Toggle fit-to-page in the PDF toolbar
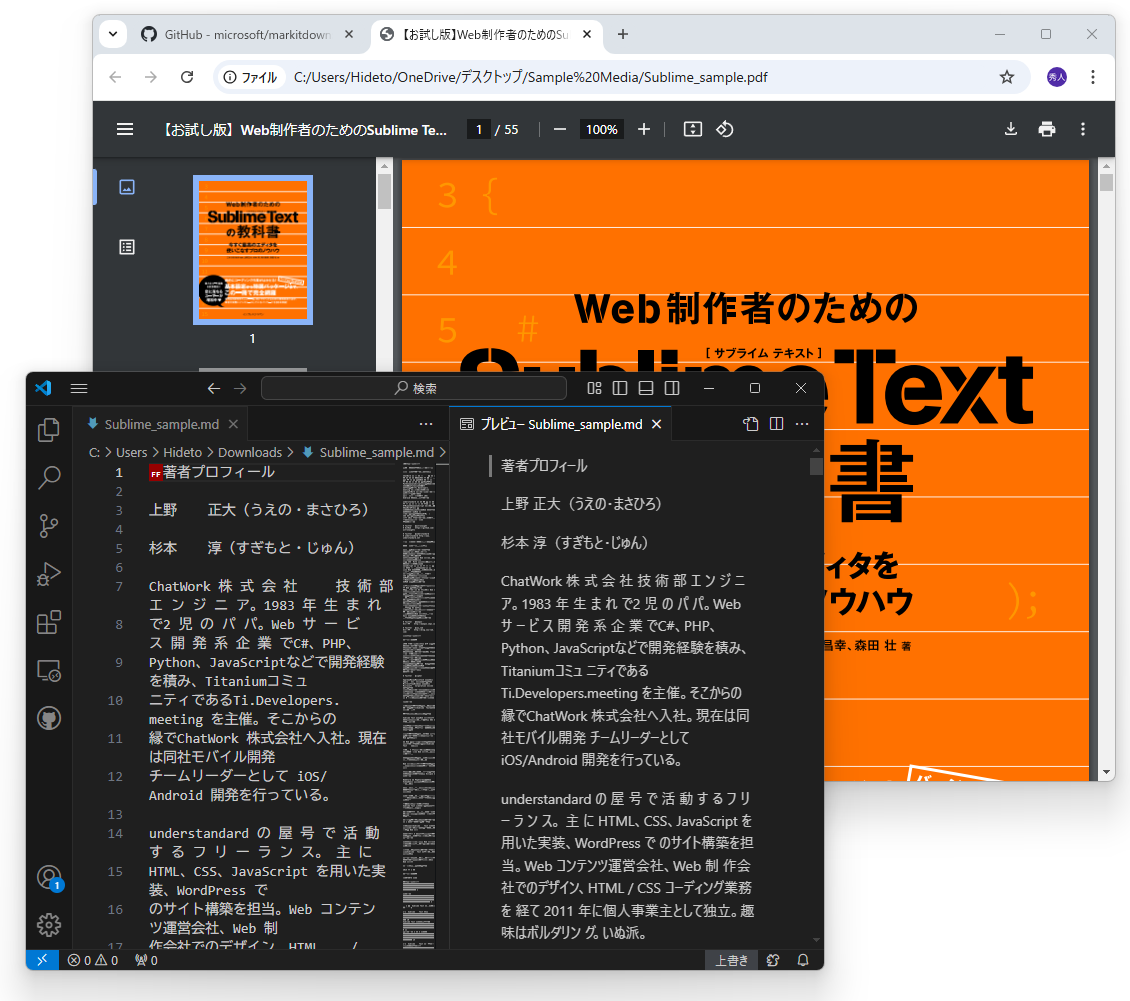 pos(692,129)
